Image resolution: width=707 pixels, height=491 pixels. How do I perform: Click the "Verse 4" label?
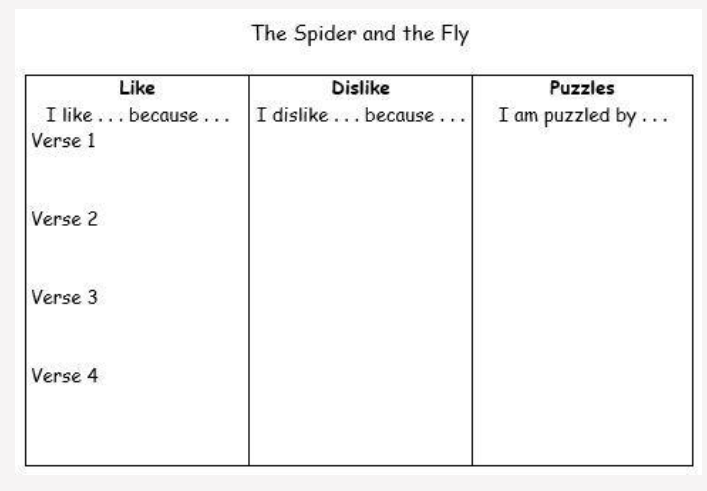click(64, 376)
